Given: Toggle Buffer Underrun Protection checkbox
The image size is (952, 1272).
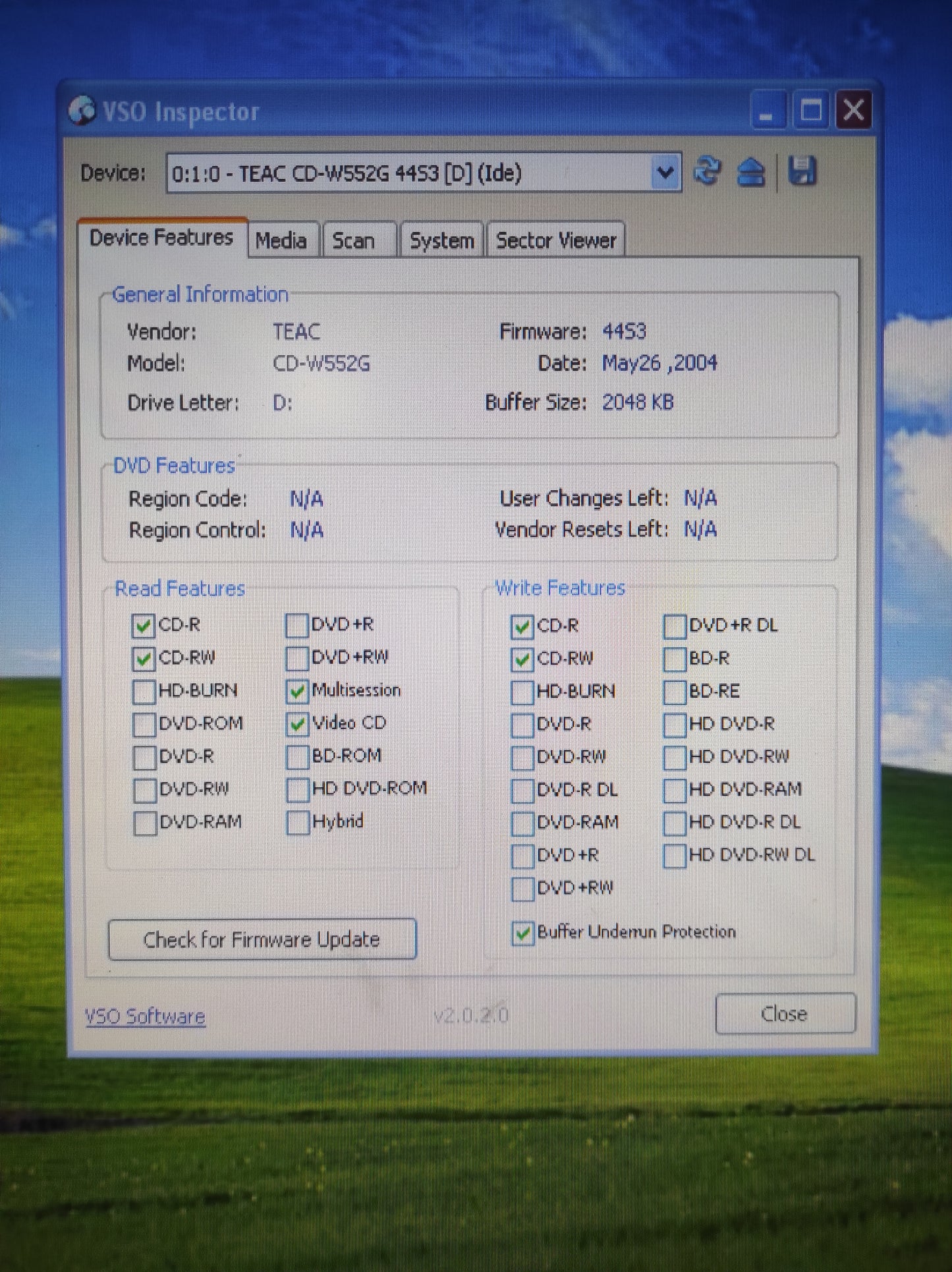Looking at the screenshot, I should pos(522,933).
